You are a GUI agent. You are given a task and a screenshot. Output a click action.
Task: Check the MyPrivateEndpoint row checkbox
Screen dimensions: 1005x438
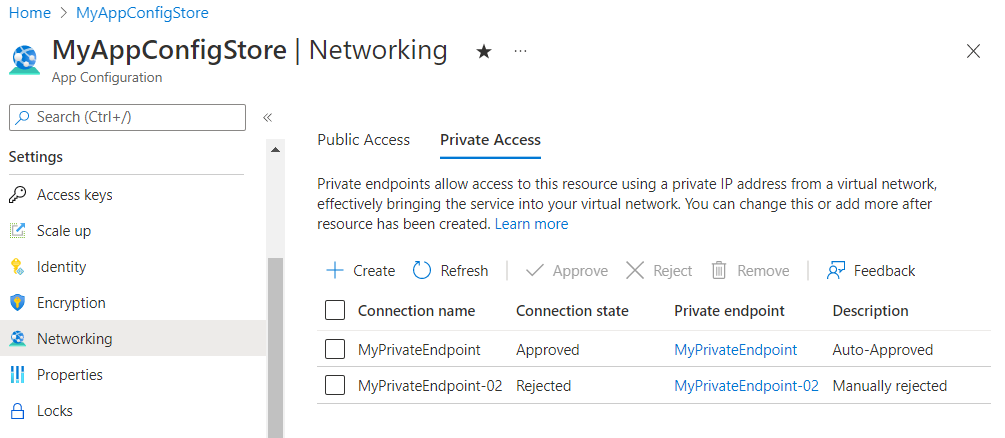[335, 350]
